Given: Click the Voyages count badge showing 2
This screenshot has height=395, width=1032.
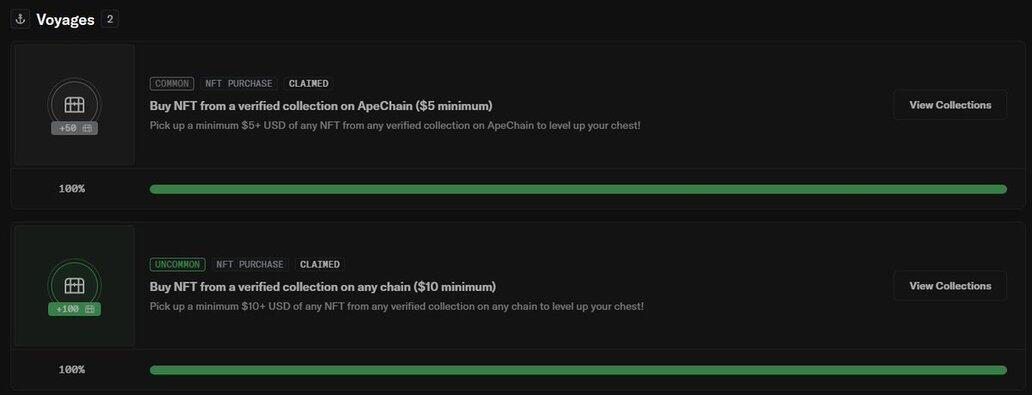Looking at the screenshot, I should coord(110,19).
